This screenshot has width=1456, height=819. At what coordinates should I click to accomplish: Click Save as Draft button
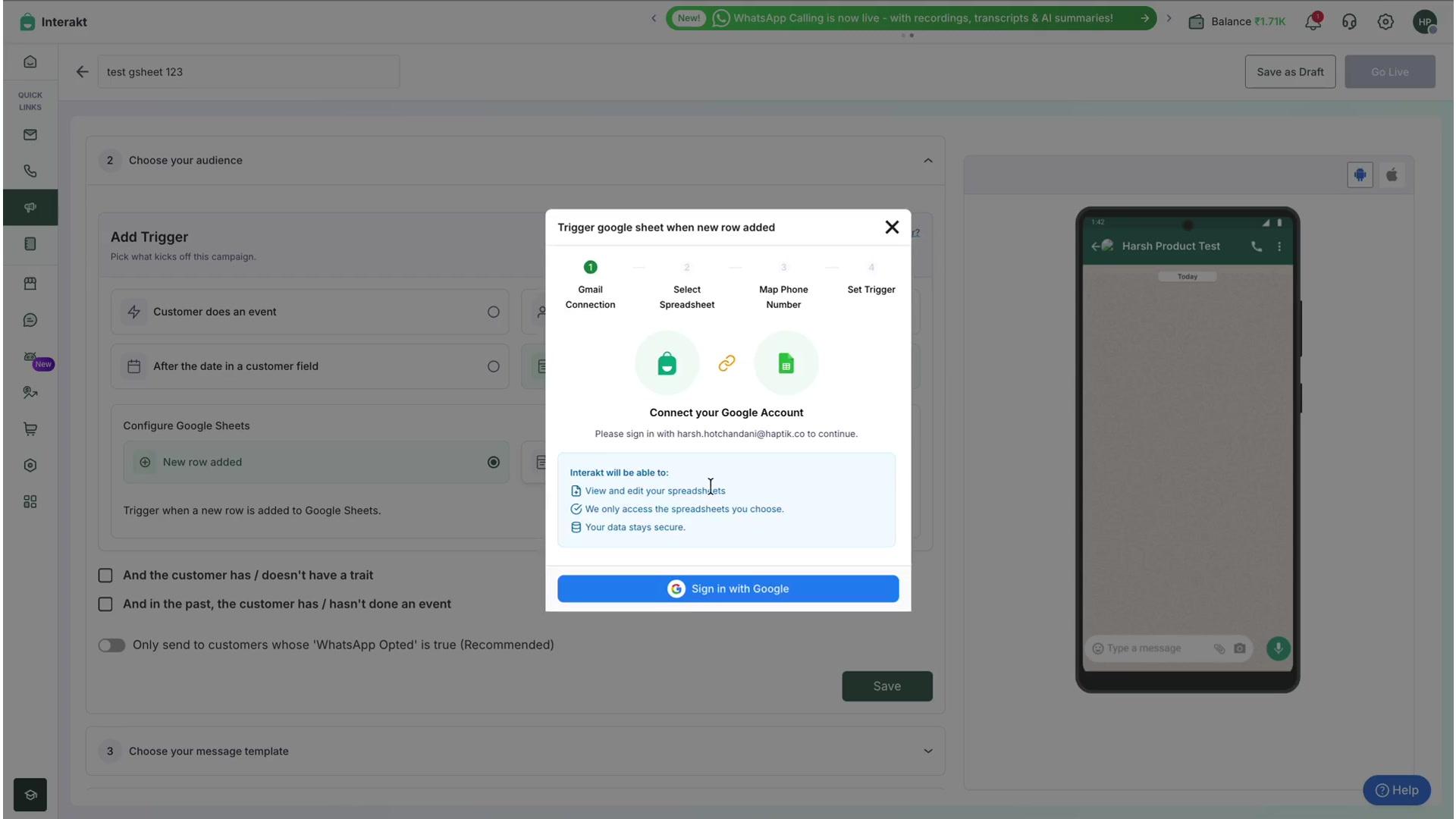tap(1290, 72)
